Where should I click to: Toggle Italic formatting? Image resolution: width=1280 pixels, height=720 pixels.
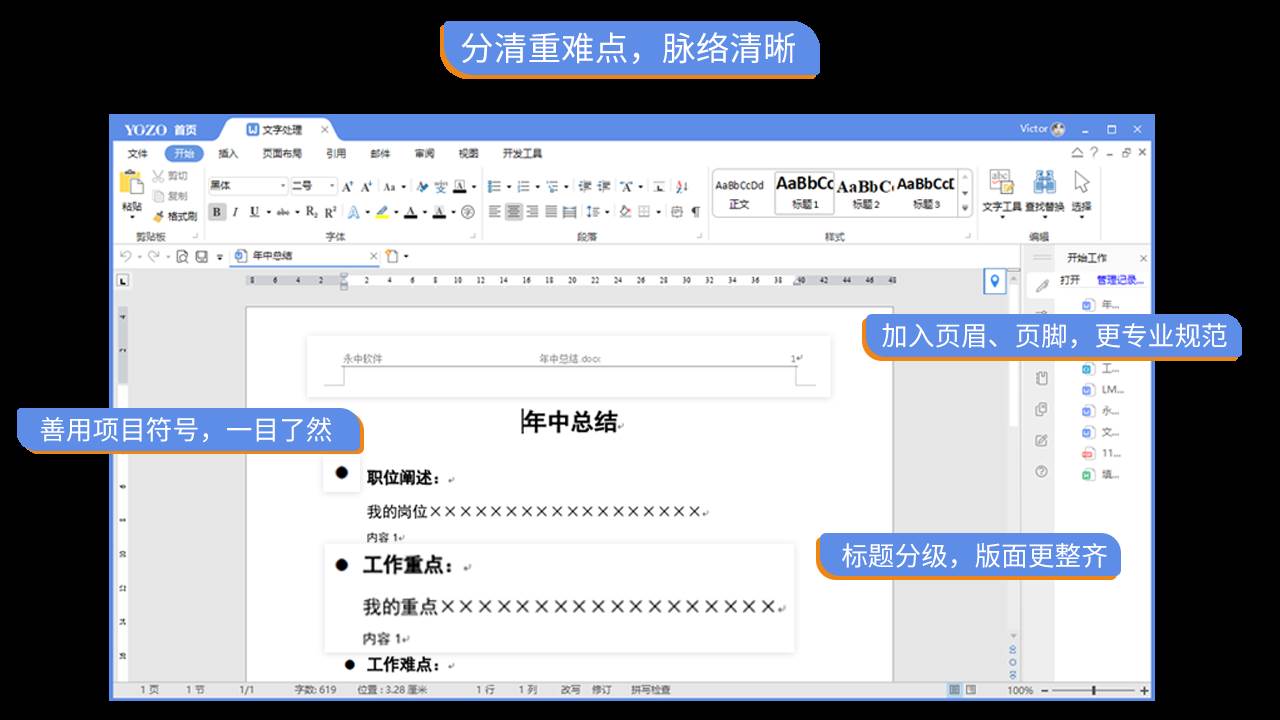(236, 212)
